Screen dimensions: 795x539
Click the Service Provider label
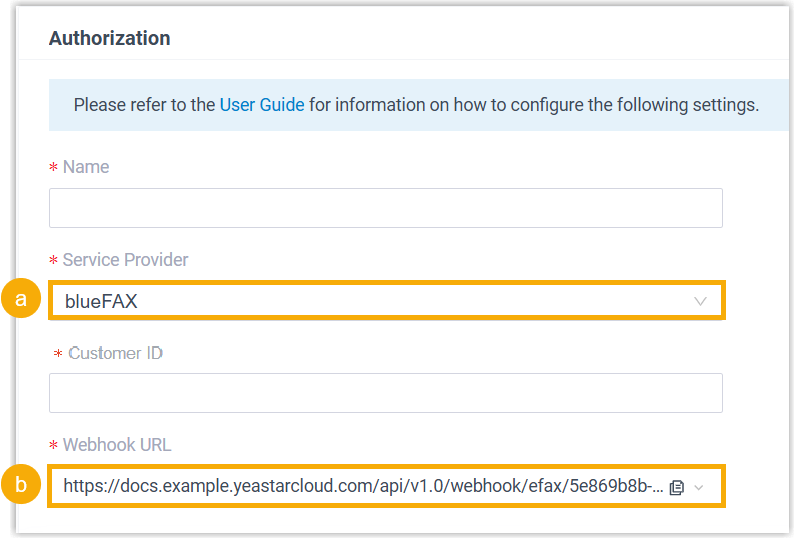[x=125, y=260]
